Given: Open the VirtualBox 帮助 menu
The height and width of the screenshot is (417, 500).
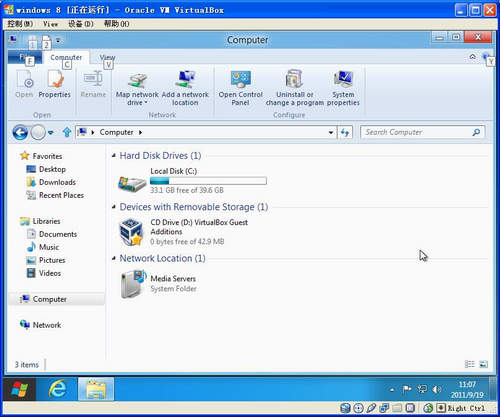Looking at the screenshot, I should coord(117,24).
